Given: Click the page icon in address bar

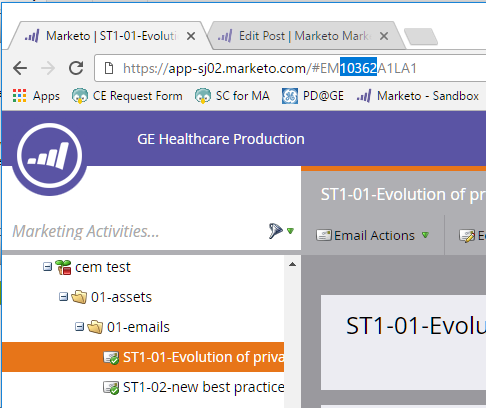Looking at the screenshot, I should point(109,68).
